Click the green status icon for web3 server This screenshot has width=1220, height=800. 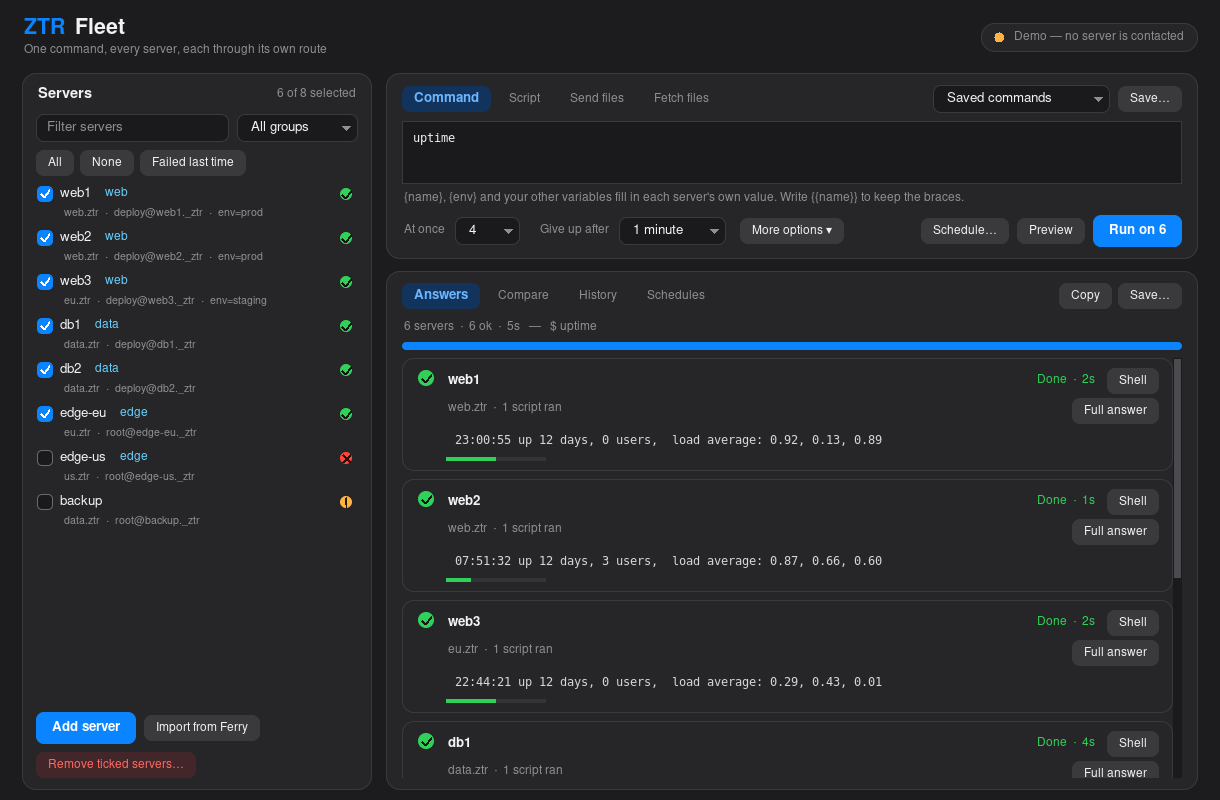point(346,282)
